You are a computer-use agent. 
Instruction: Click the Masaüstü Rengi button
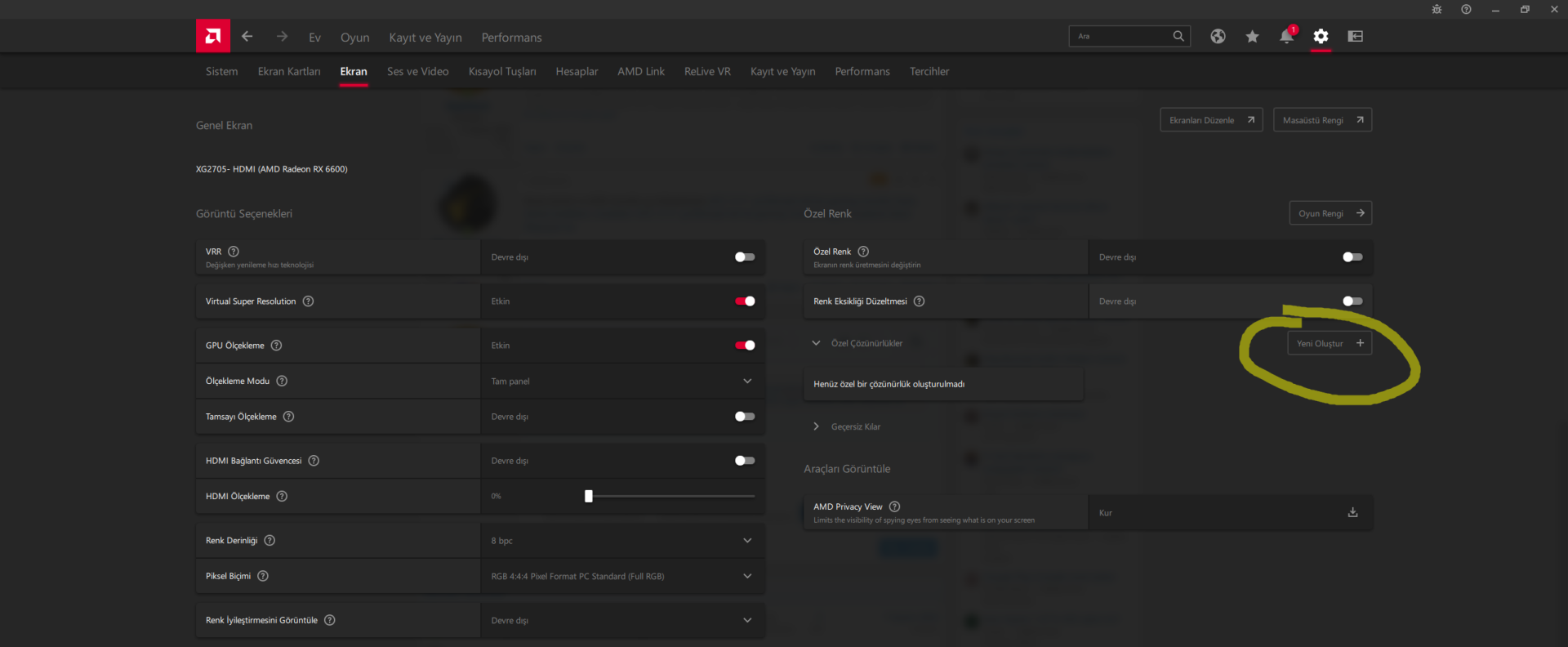click(1322, 120)
